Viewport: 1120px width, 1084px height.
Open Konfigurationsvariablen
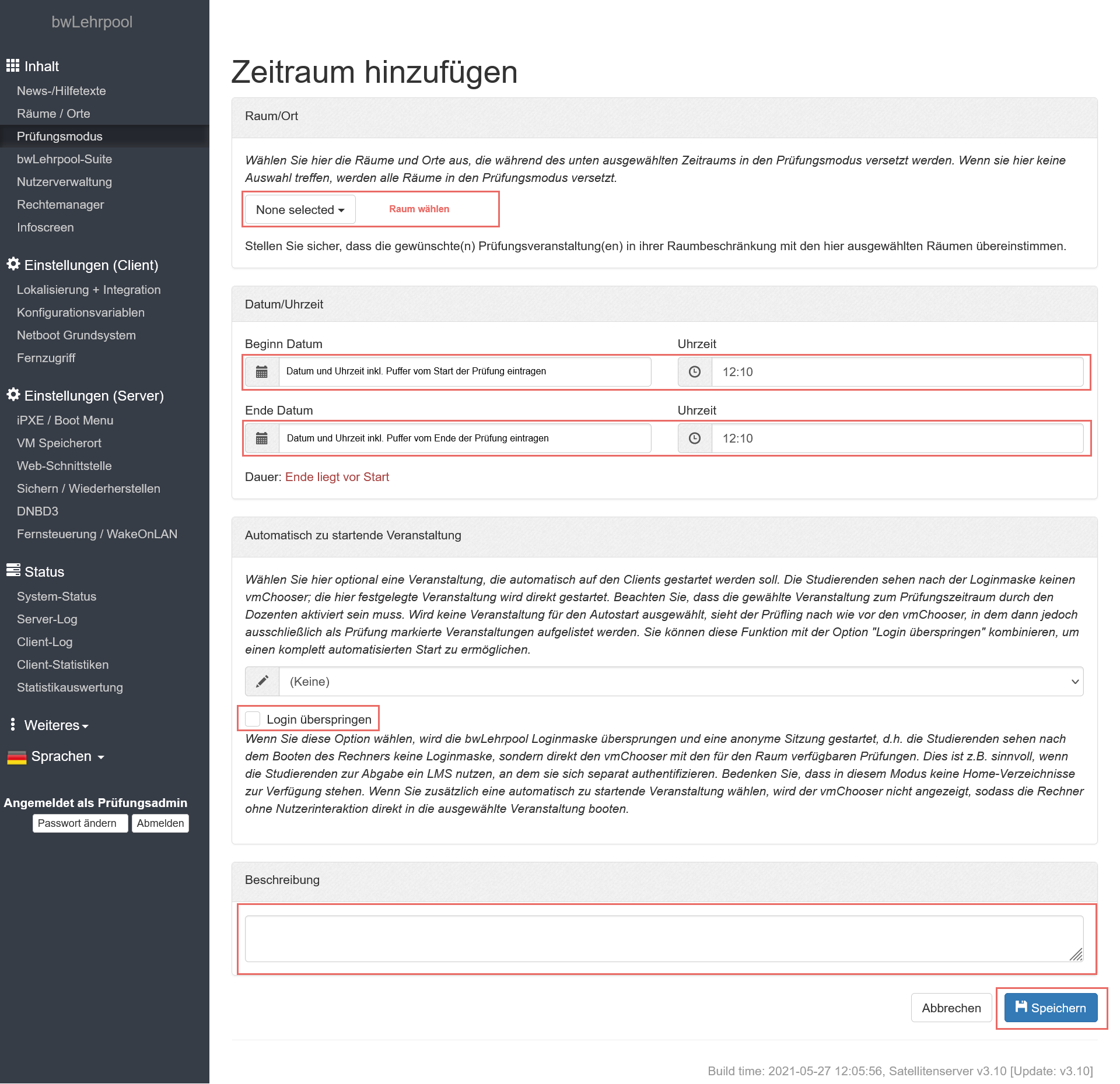coord(80,313)
